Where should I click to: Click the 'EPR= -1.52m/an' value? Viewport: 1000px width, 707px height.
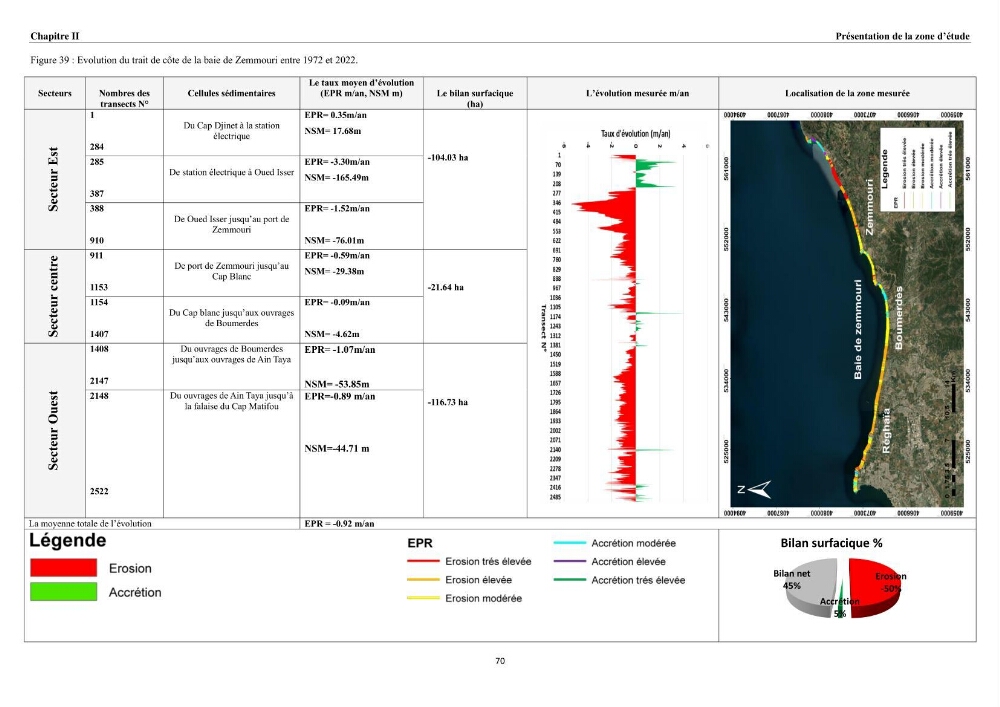(337, 208)
